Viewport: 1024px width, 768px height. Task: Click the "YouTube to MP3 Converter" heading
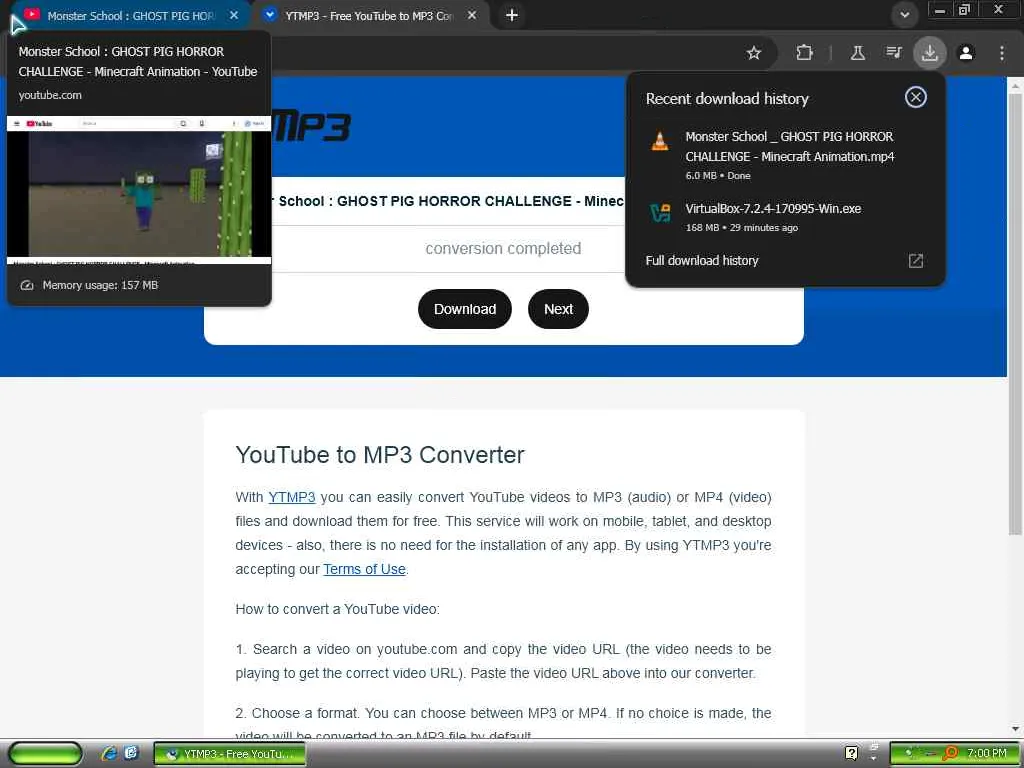(380, 455)
